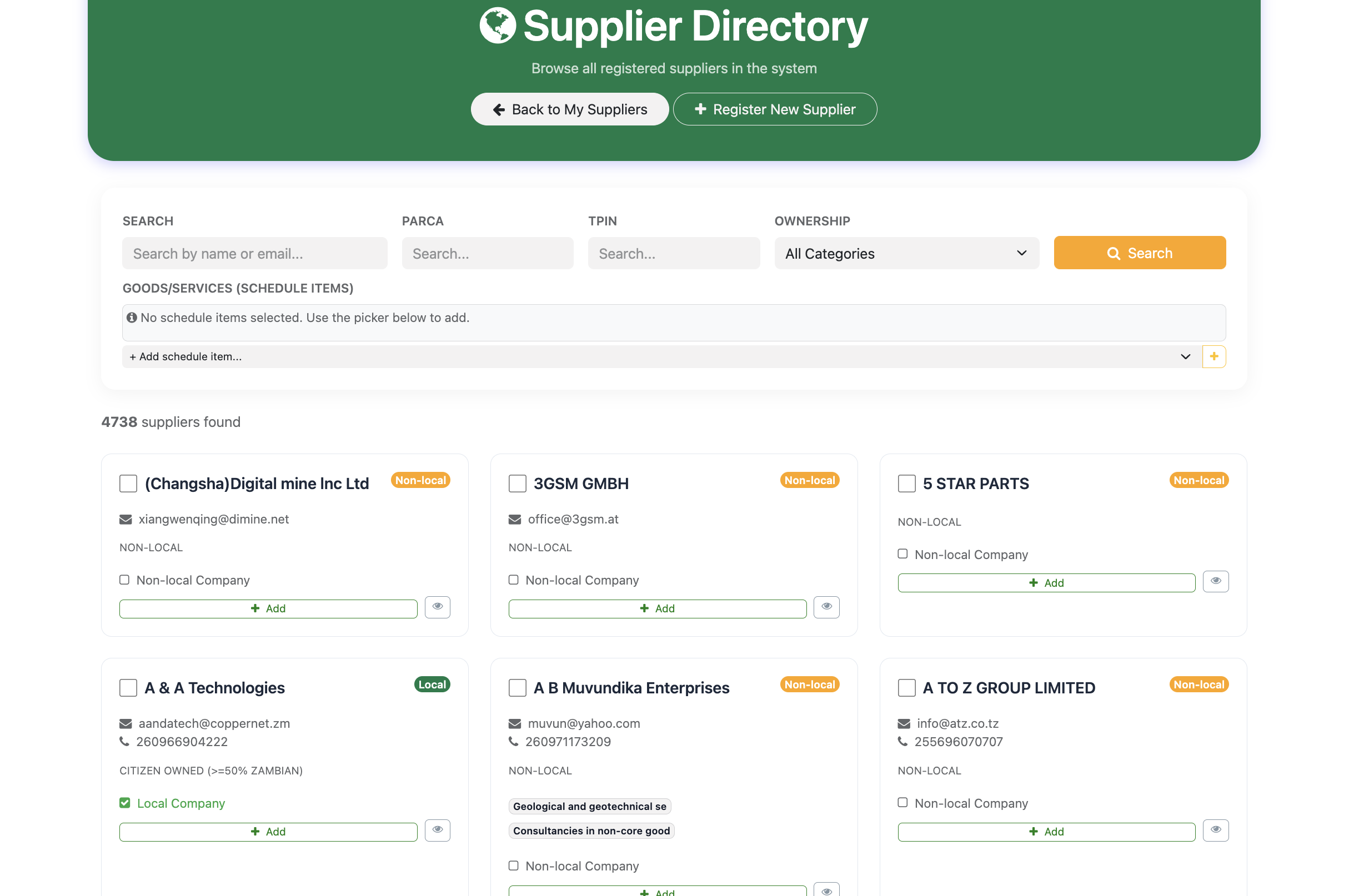Viewport: 1364px width, 896px height.
Task: View 5 STAR PARTS details via eye icon
Action: pos(1216,581)
